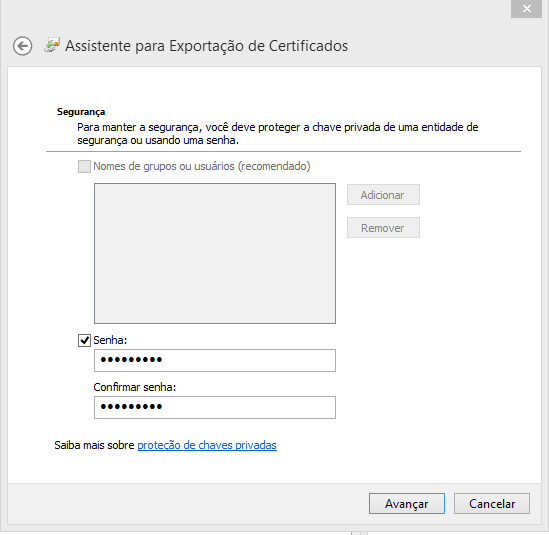Focus the Senha password field
Viewport: 549px width, 535px height.
pos(215,360)
